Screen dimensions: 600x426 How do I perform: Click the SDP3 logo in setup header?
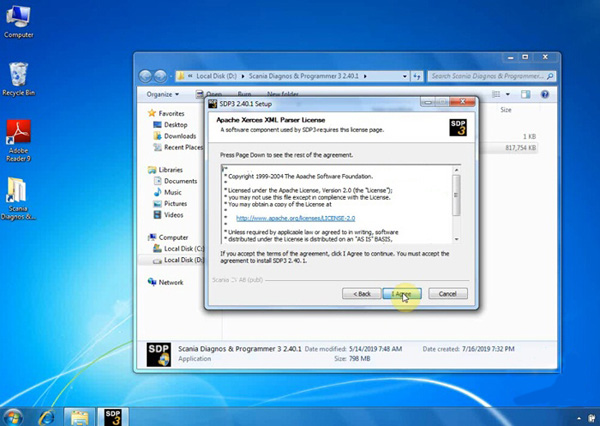tap(458, 127)
